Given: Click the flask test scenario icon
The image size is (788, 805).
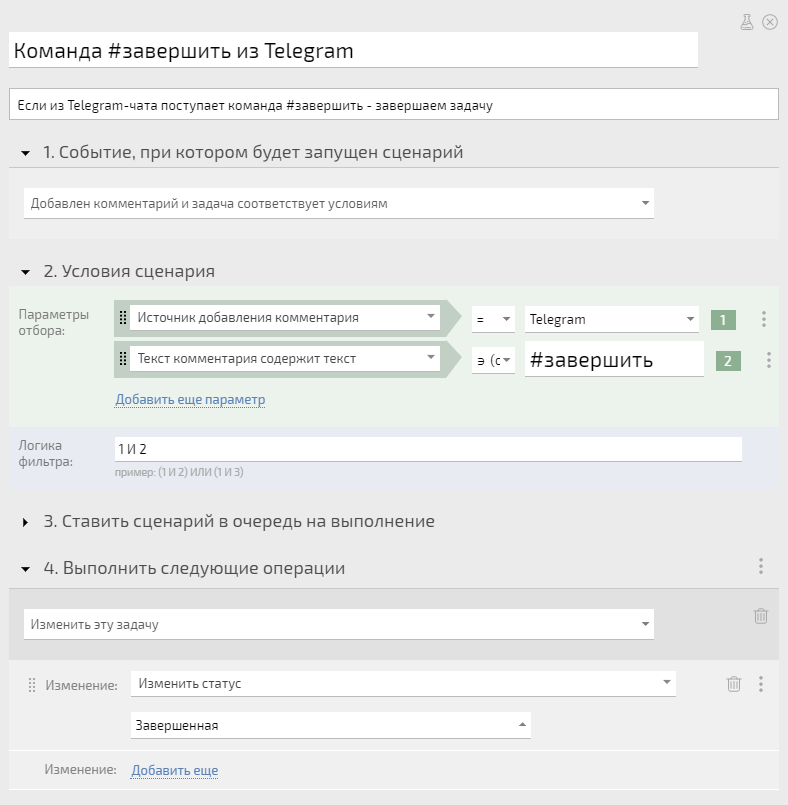Looking at the screenshot, I should (746, 22).
